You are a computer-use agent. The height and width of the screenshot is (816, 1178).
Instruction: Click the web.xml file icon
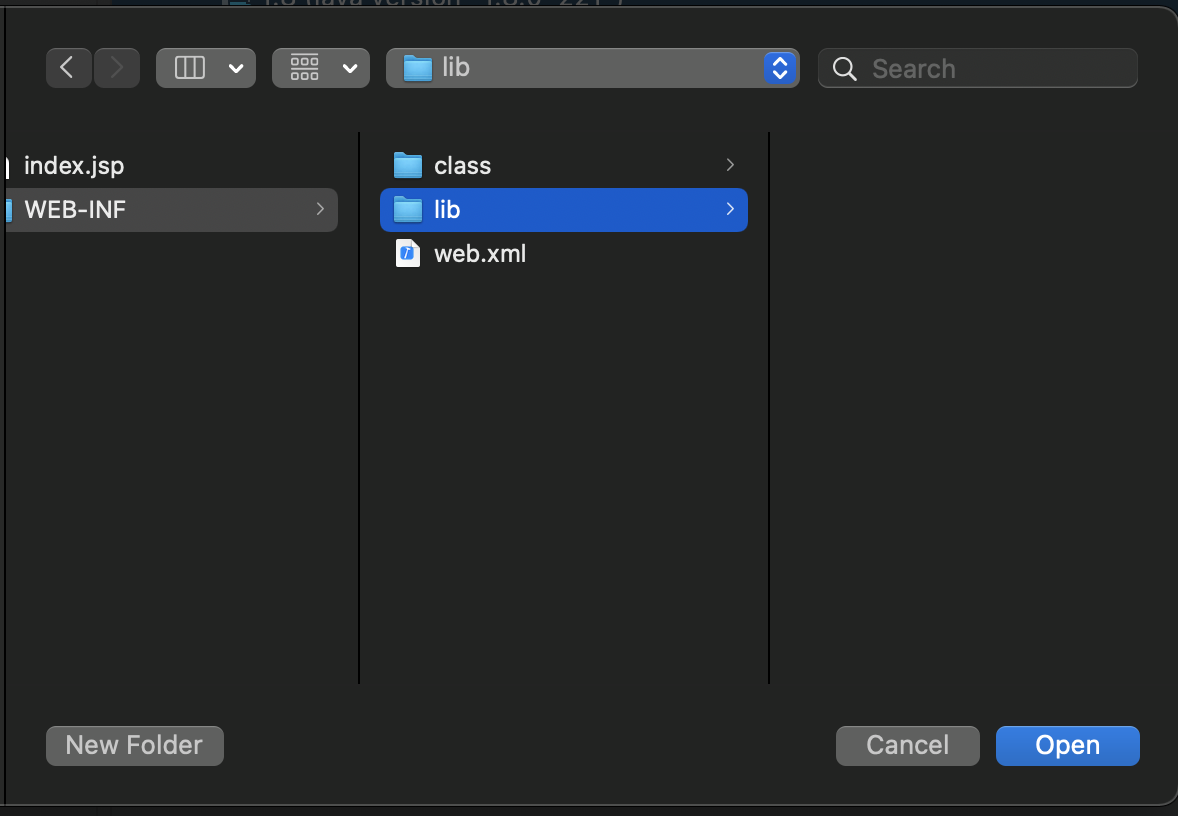408,254
